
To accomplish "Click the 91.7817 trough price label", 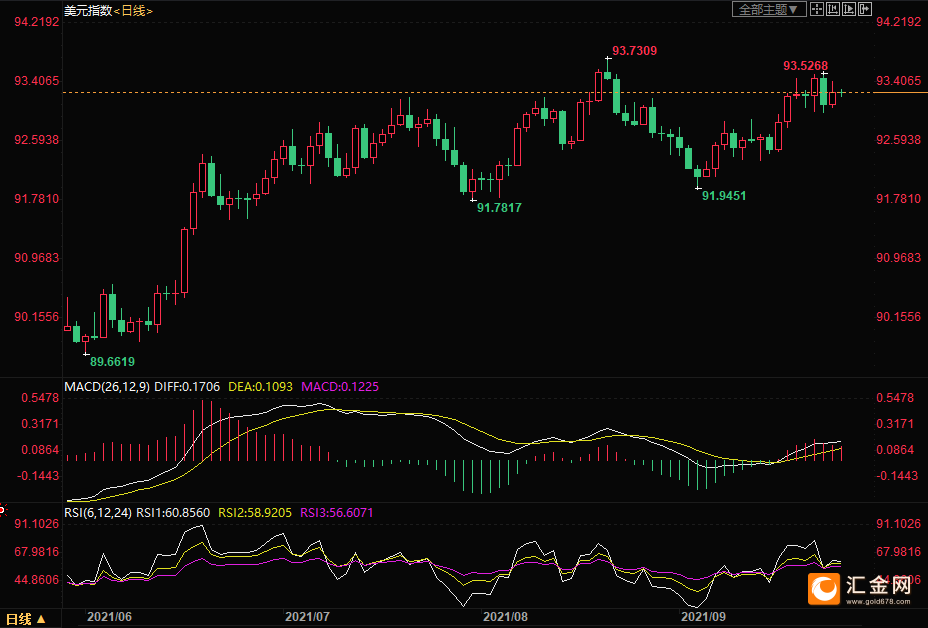I will [500, 208].
